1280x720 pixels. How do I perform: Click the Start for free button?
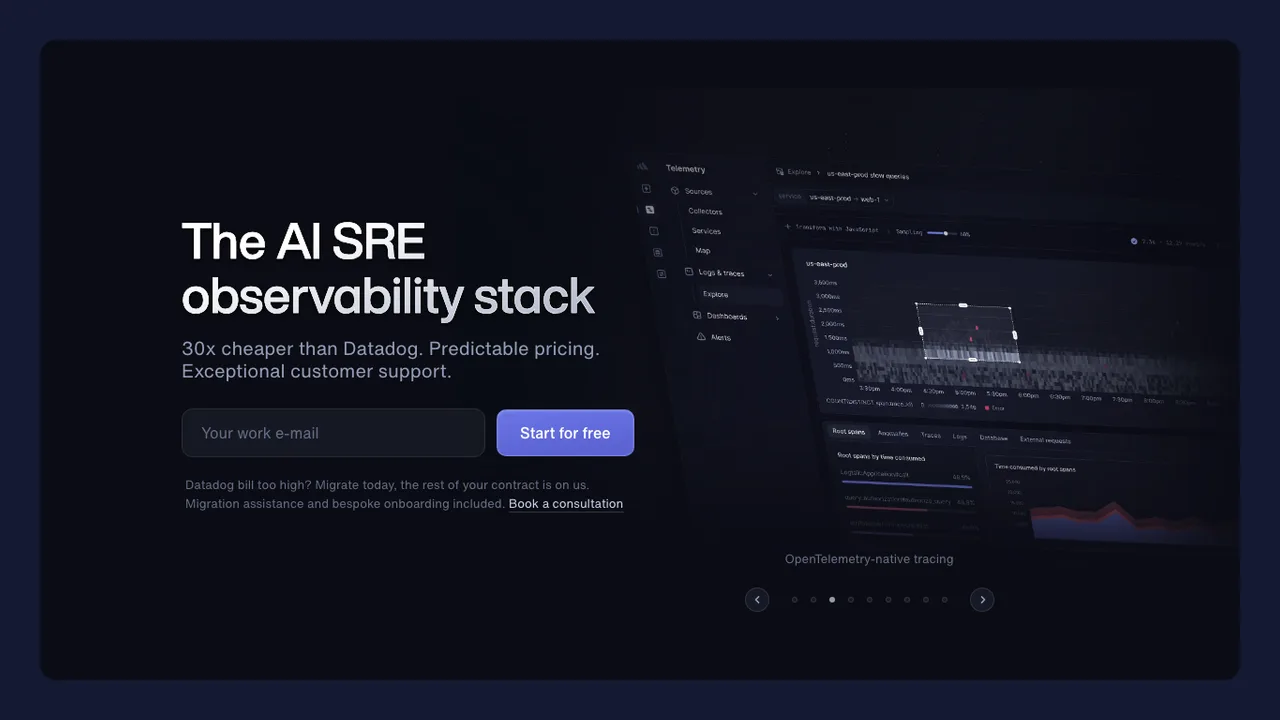[565, 433]
